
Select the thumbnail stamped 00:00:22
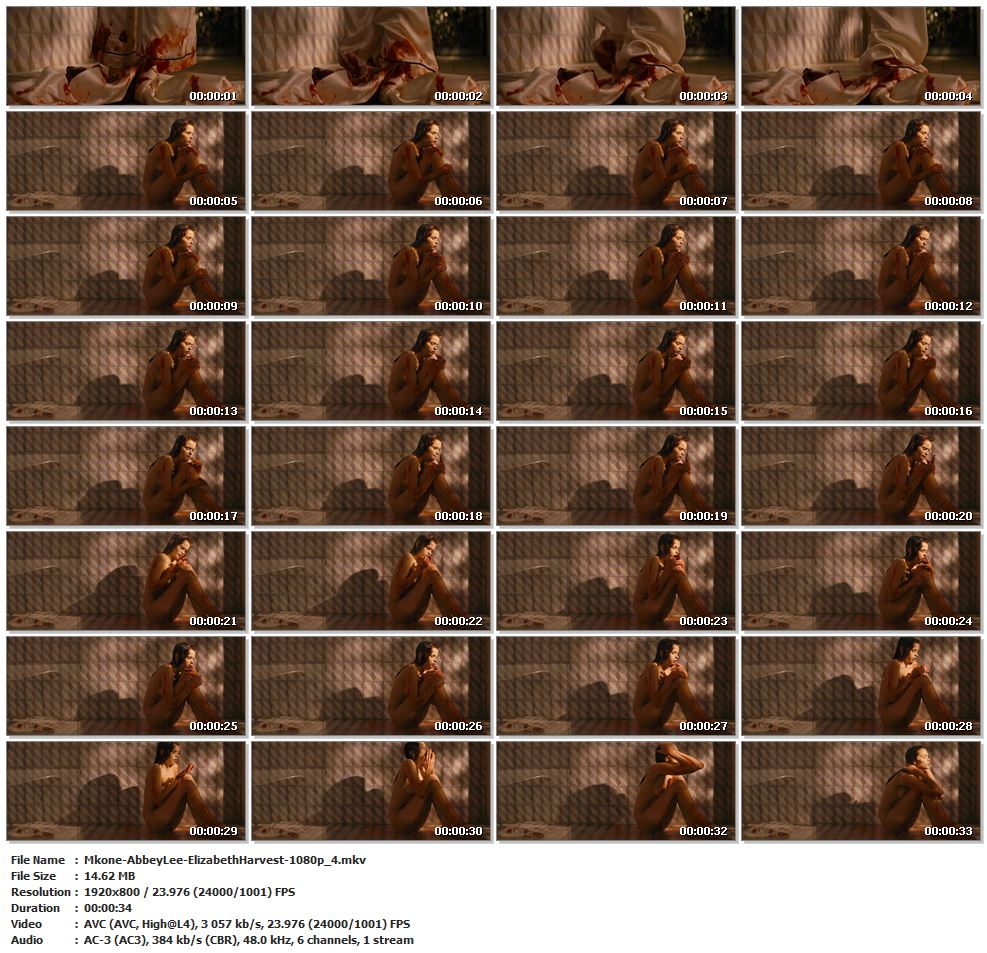click(x=371, y=581)
